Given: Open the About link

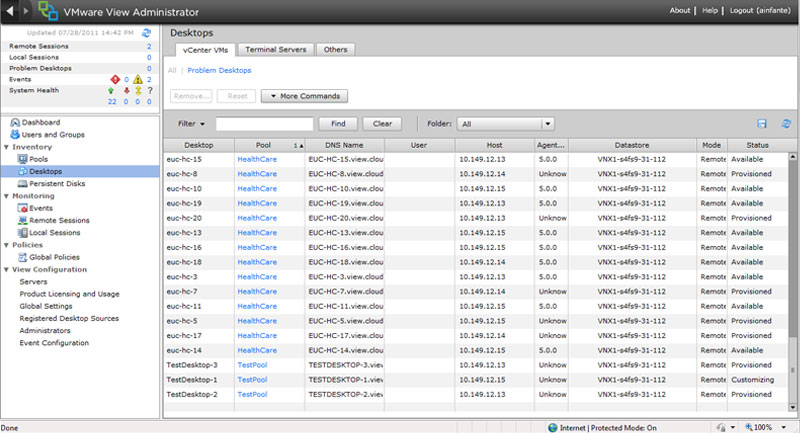Looking at the screenshot, I should (x=680, y=10).
